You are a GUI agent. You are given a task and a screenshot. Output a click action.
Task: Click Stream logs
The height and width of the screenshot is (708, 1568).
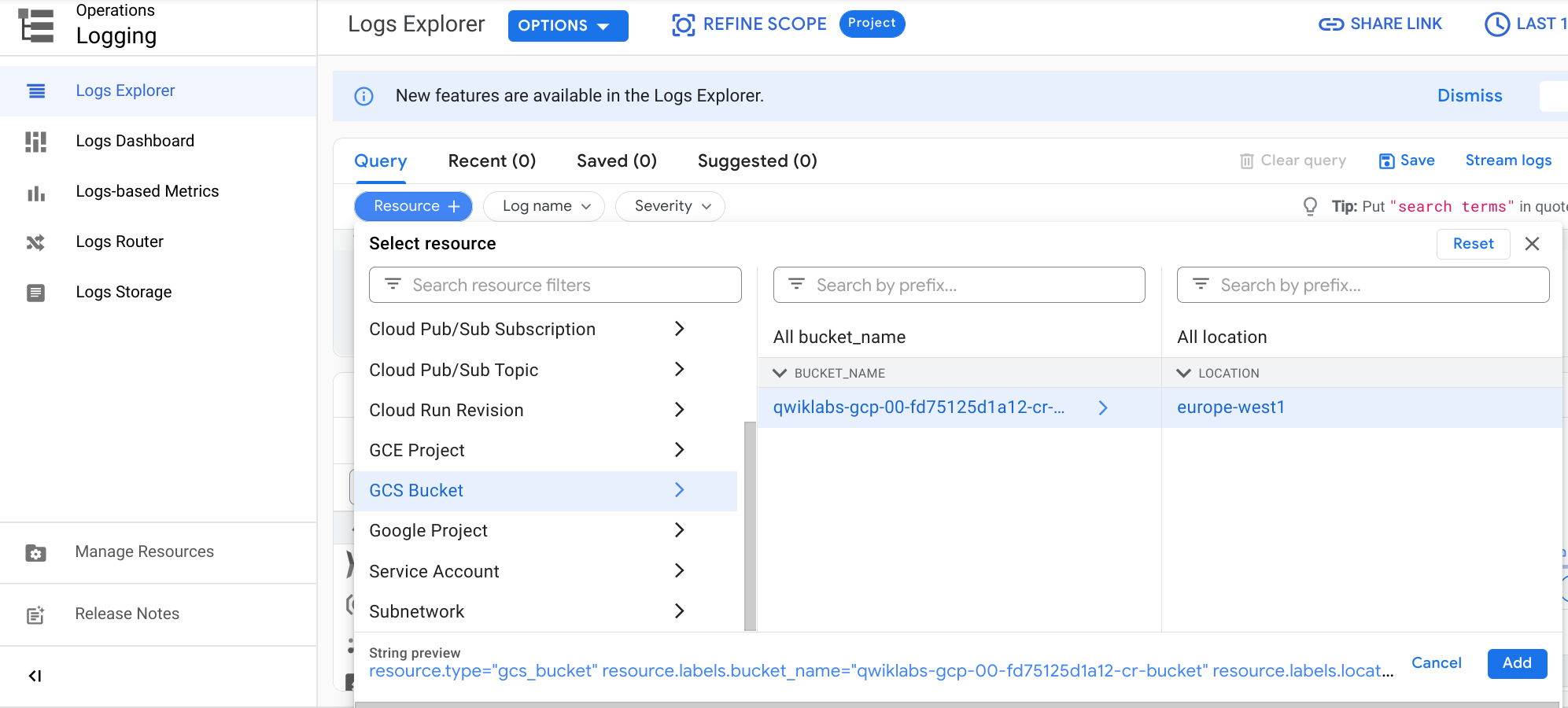click(x=1508, y=160)
